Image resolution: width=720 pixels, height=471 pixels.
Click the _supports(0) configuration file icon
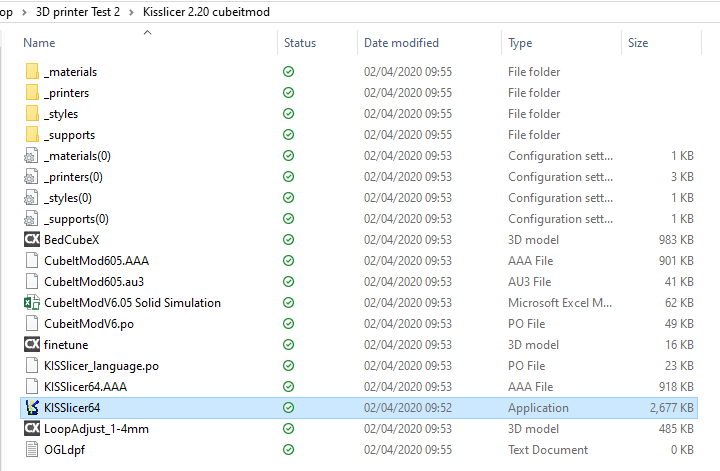(x=31, y=219)
